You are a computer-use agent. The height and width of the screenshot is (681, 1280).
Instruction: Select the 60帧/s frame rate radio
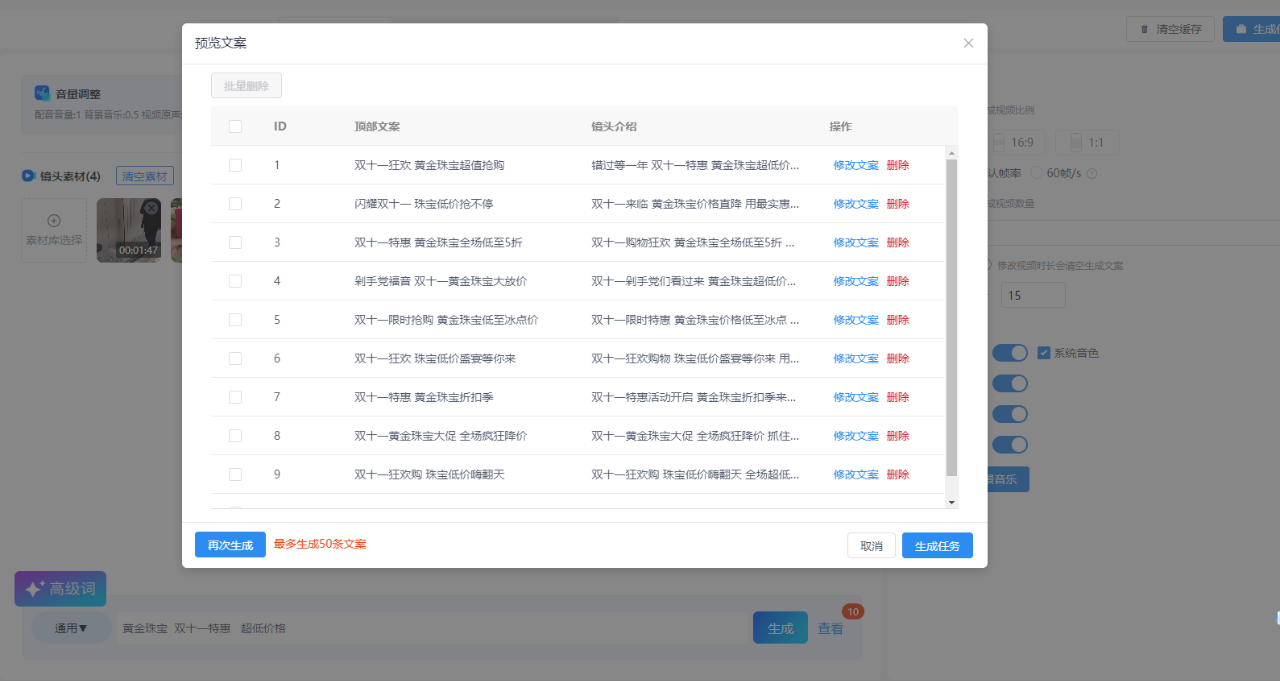(x=1037, y=173)
